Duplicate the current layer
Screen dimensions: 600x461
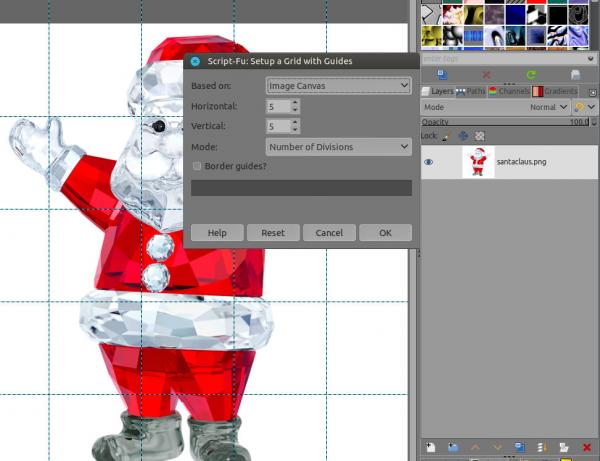(x=519, y=447)
